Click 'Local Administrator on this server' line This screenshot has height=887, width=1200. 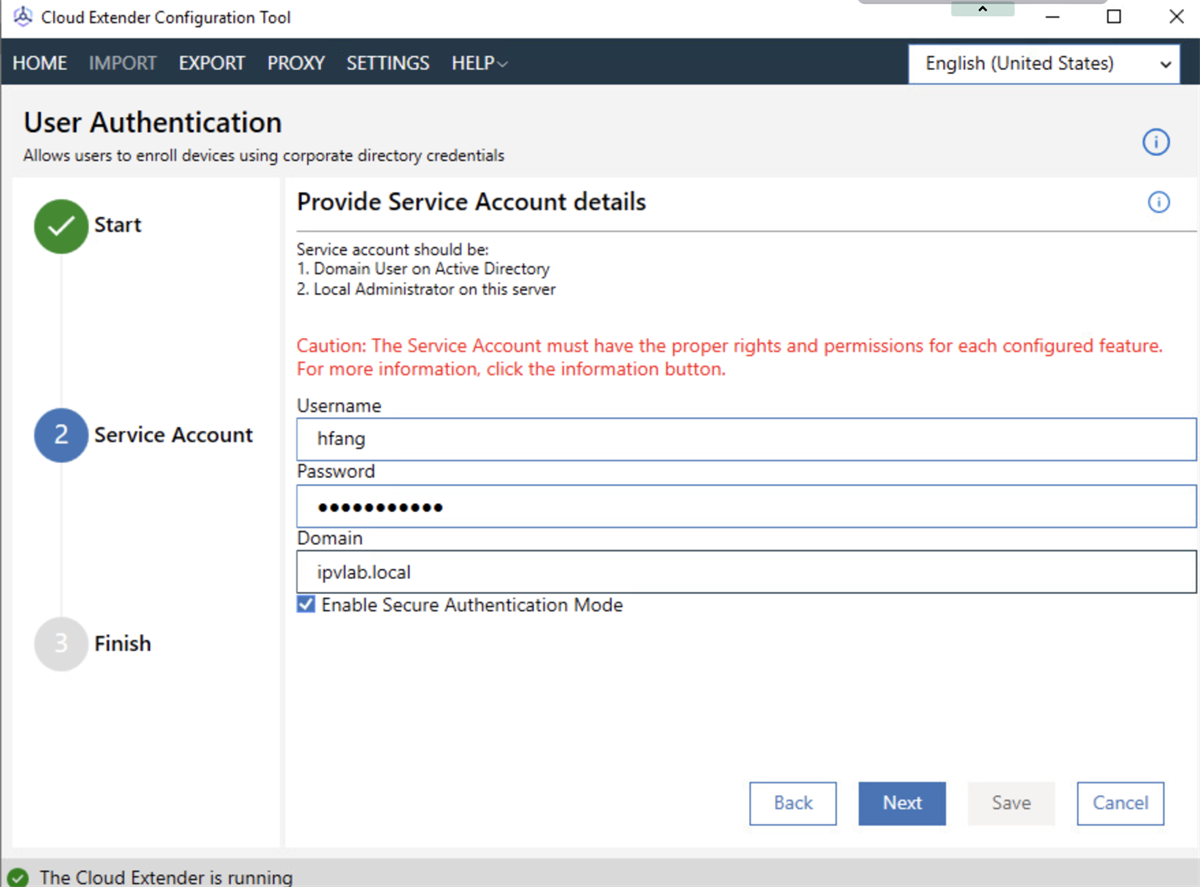point(426,289)
